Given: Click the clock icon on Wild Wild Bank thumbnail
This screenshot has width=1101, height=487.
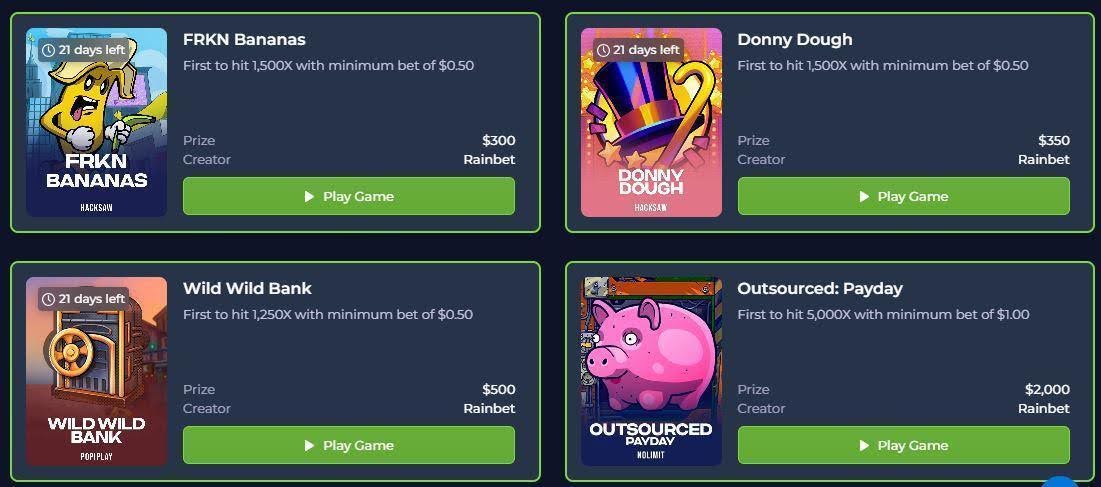Looking at the screenshot, I should pos(48,299).
